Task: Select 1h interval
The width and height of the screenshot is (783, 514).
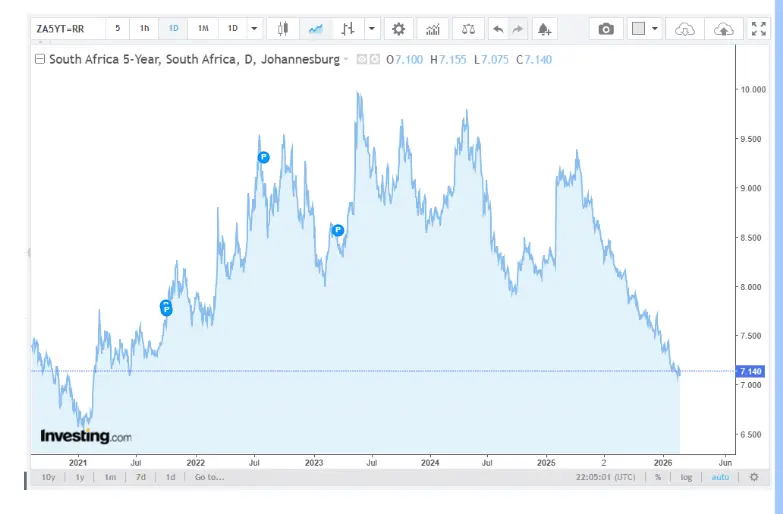Action: [144, 28]
